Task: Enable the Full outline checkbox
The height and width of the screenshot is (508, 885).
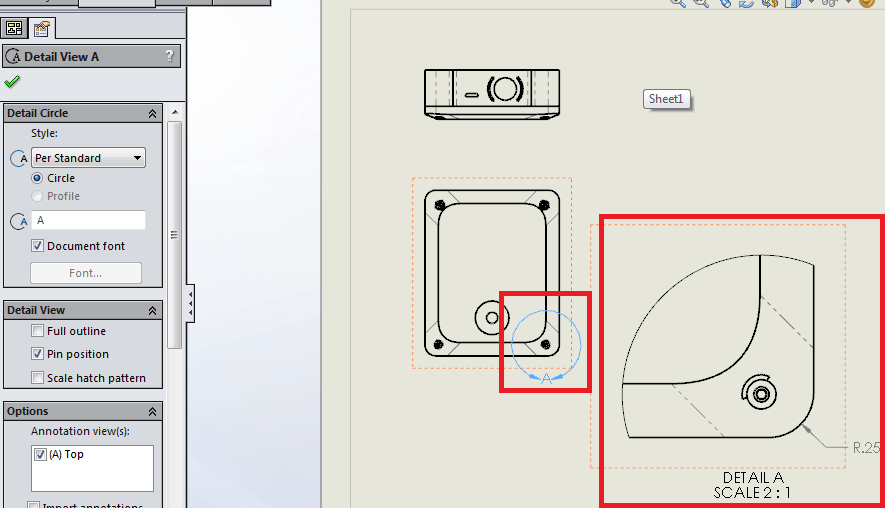Action: (x=38, y=331)
